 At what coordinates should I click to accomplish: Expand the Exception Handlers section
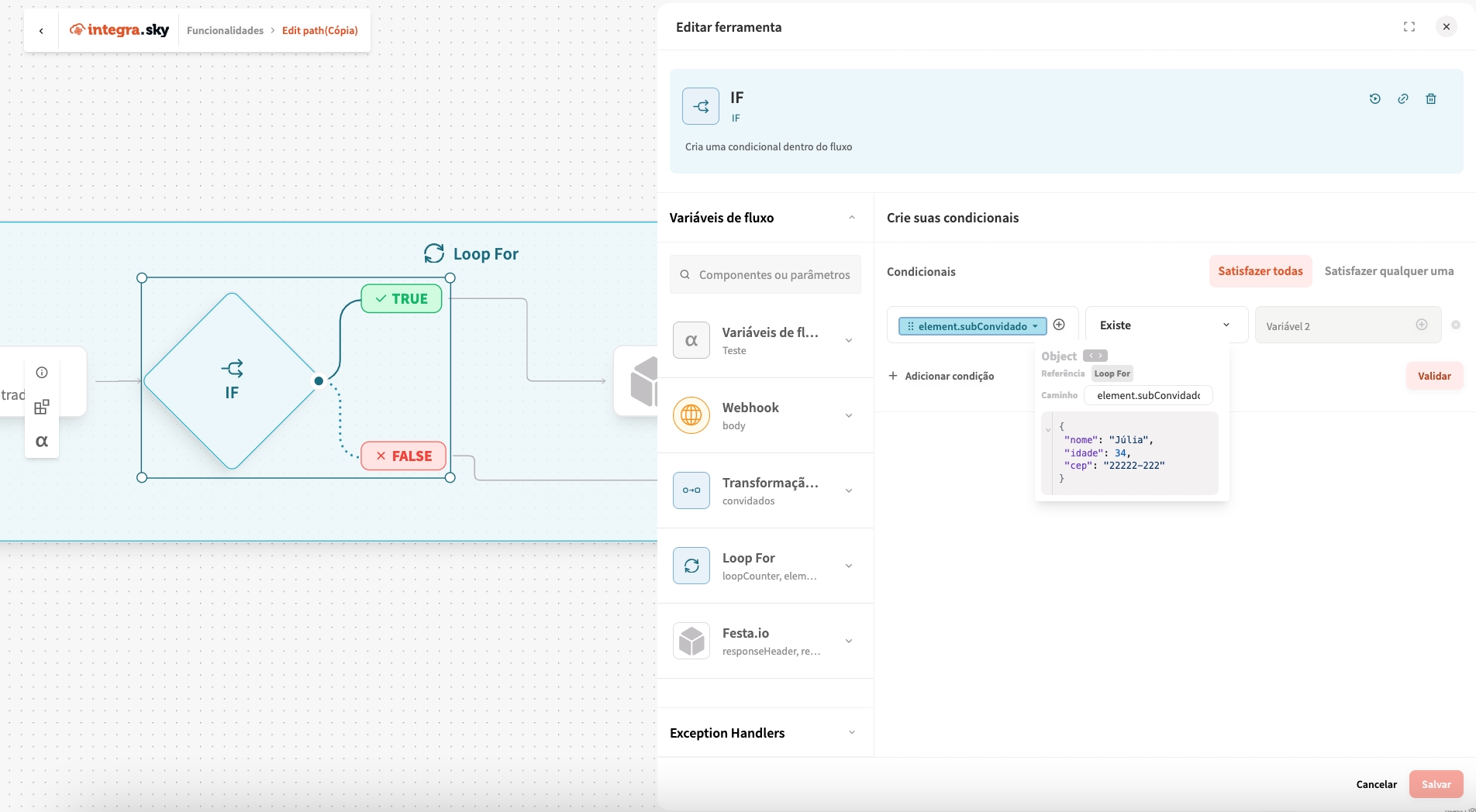click(x=851, y=733)
